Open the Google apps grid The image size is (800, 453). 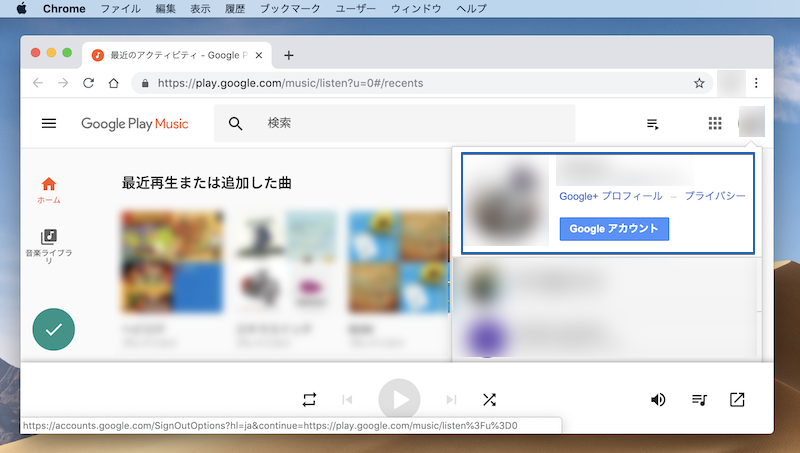click(714, 124)
